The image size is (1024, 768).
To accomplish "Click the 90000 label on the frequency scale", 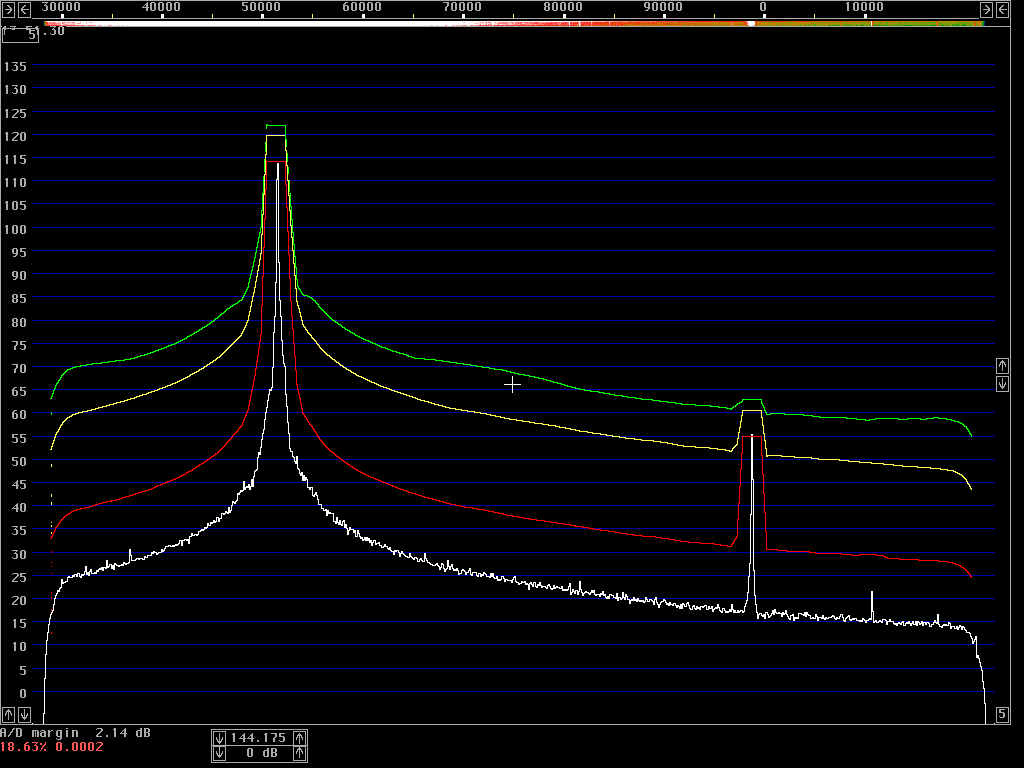I will [663, 7].
